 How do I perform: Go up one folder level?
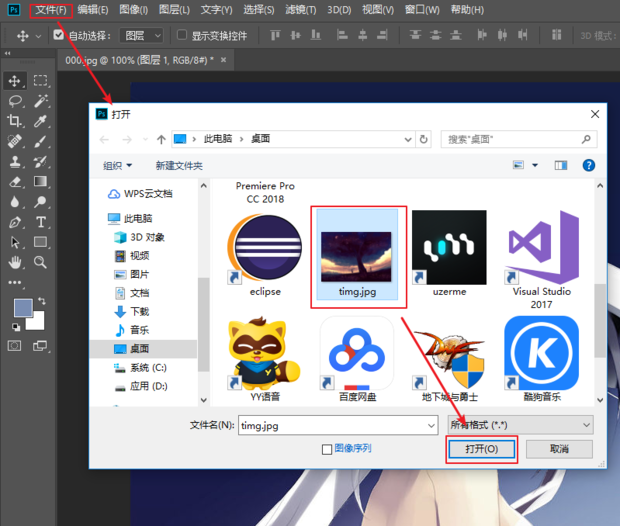coord(161,139)
